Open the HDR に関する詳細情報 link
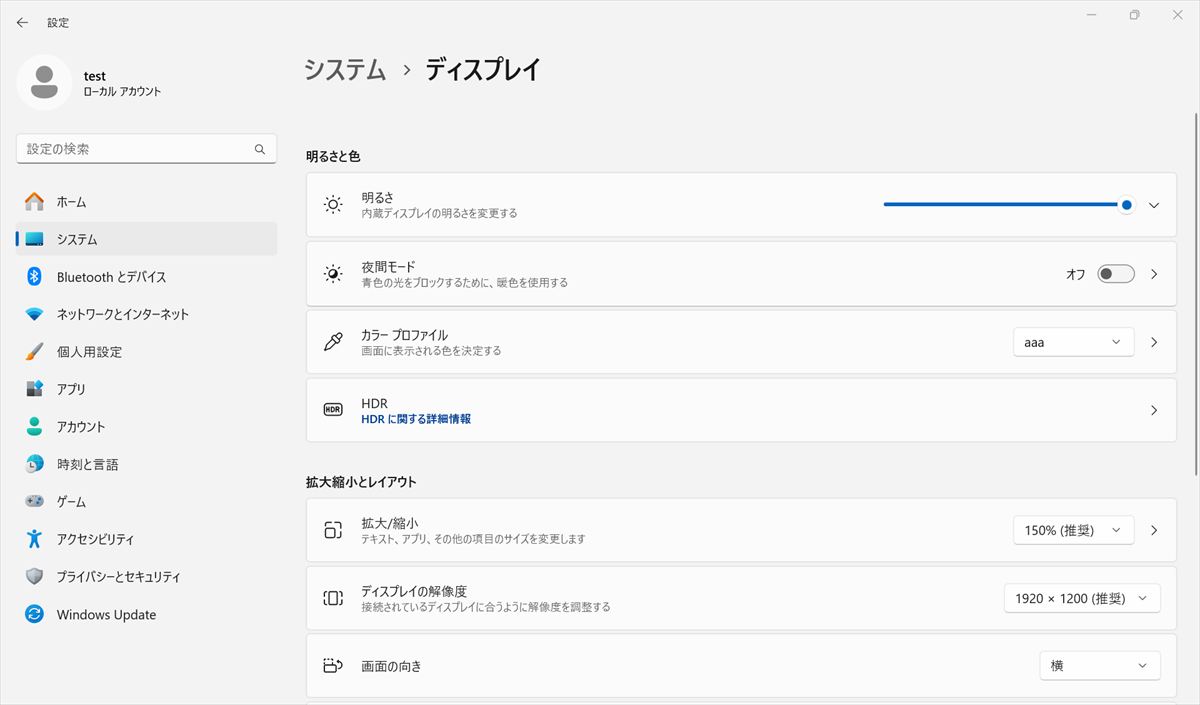1200x705 pixels. click(416, 419)
